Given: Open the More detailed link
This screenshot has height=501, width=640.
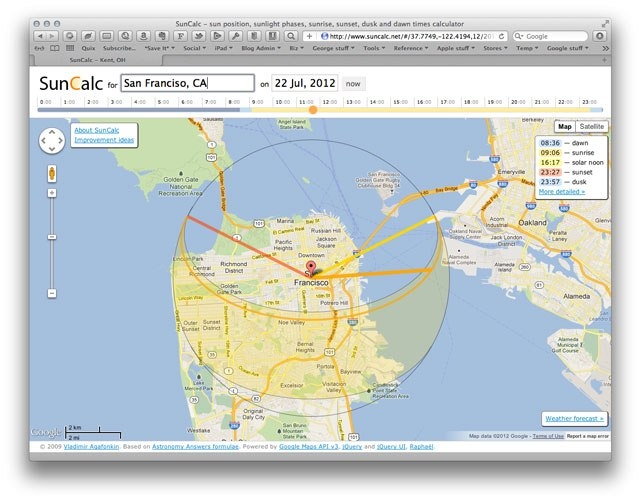Looking at the screenshot, I should pyautogui.click(x=561, y=191).
